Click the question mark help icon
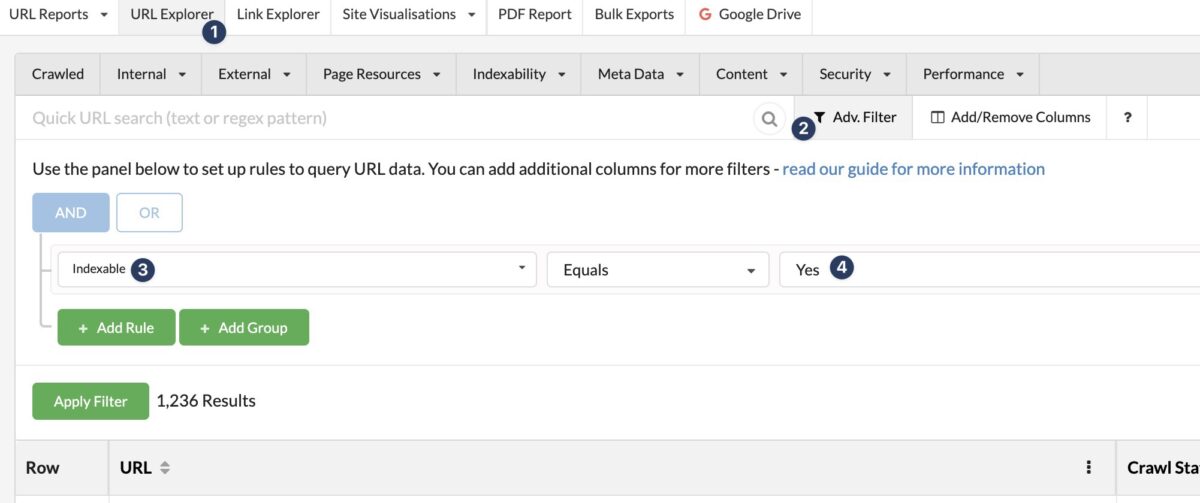The height and width of the screenshot is (503, 1200). coord(1127,118)
